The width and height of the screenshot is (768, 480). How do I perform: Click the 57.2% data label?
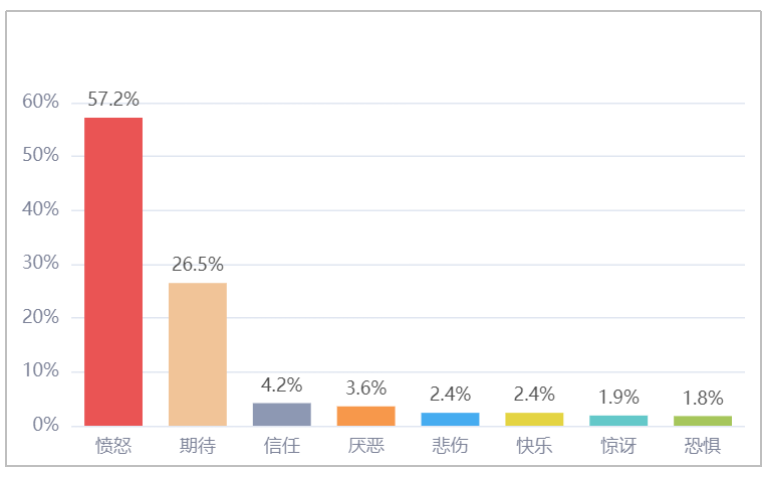click(113, 99)
